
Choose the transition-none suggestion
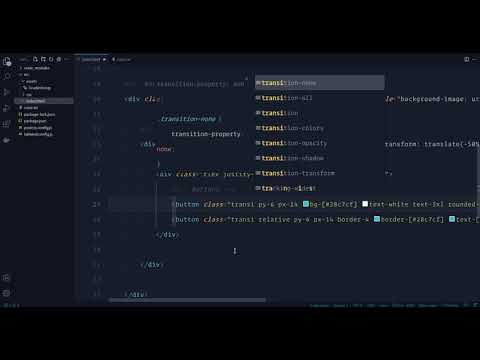[x=320, y=83]
